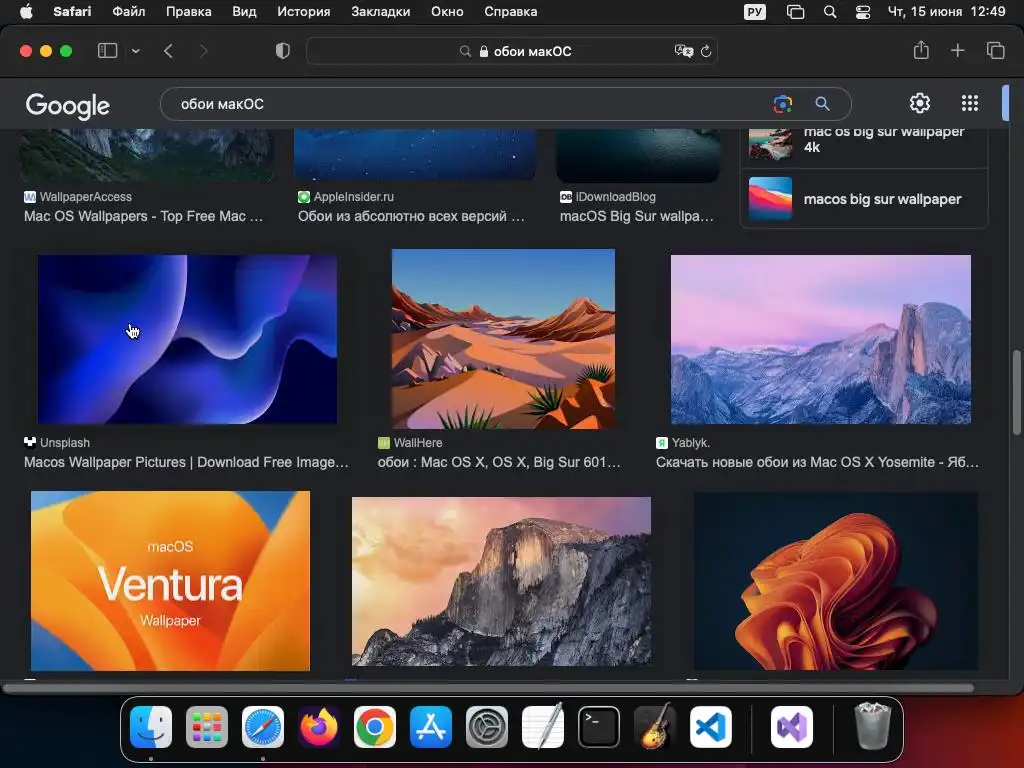Click the magnifier search button
Screen dimensions: 1024x768
click(x=822, y=103)
